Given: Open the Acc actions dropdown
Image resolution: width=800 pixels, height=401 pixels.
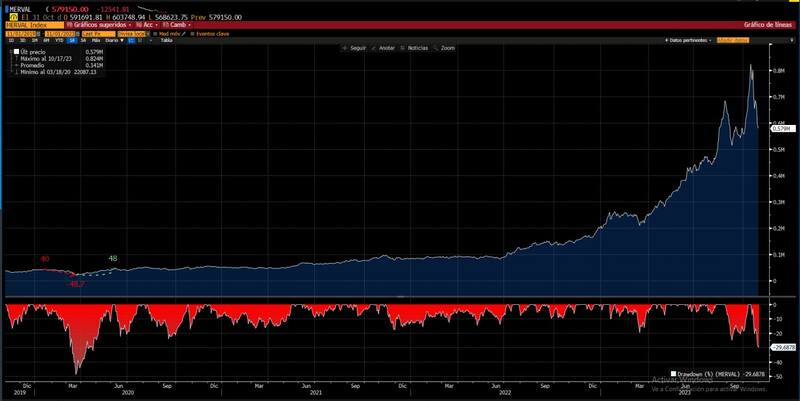Looking at the screenshot, I should tap(146, 25).
